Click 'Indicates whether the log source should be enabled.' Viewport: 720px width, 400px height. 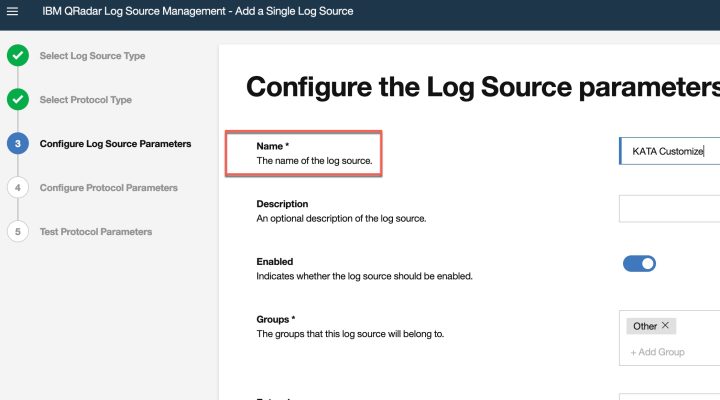point(365,276)
